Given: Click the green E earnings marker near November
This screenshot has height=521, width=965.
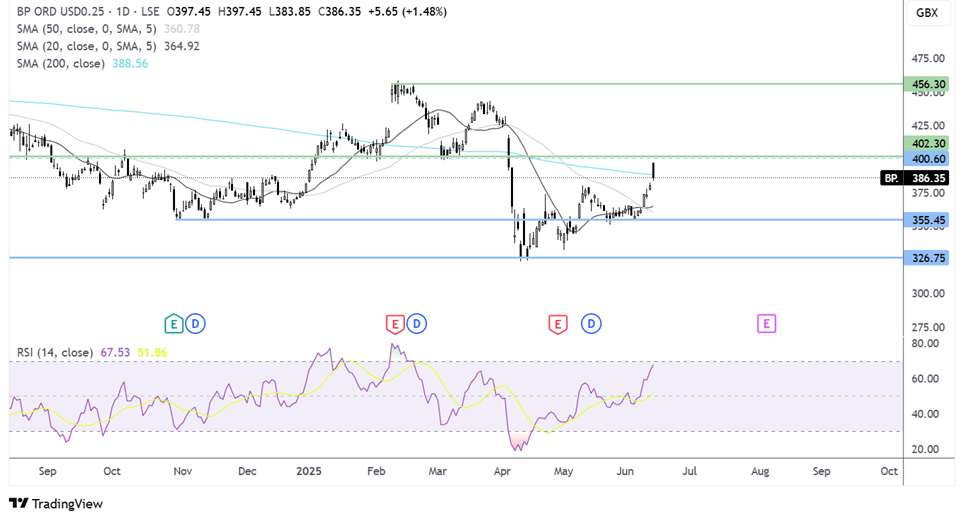Looking at the screenshot, I should 174,324.
